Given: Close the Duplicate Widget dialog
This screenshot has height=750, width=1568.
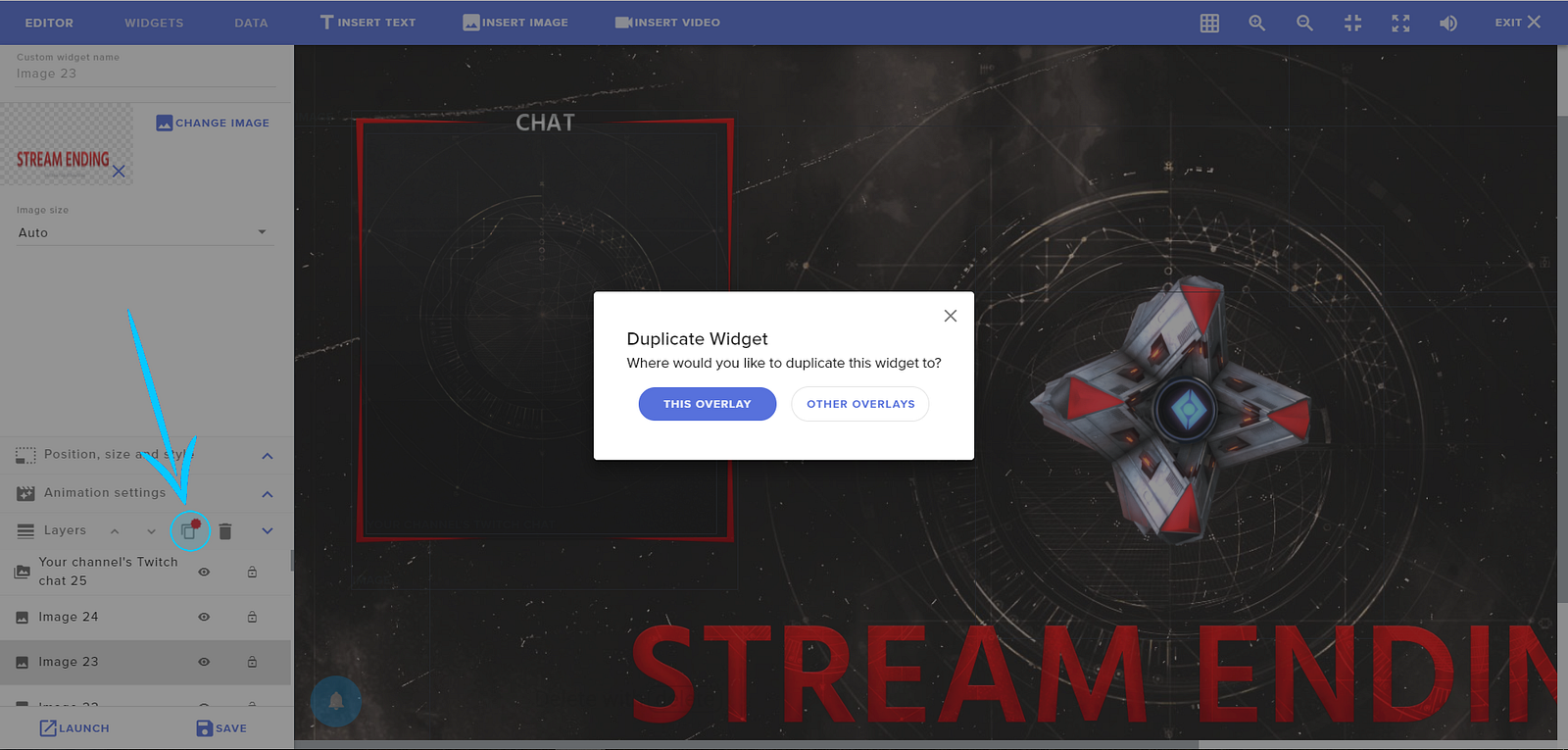Looking at the screenshot, I should click(x=950, y=316).
